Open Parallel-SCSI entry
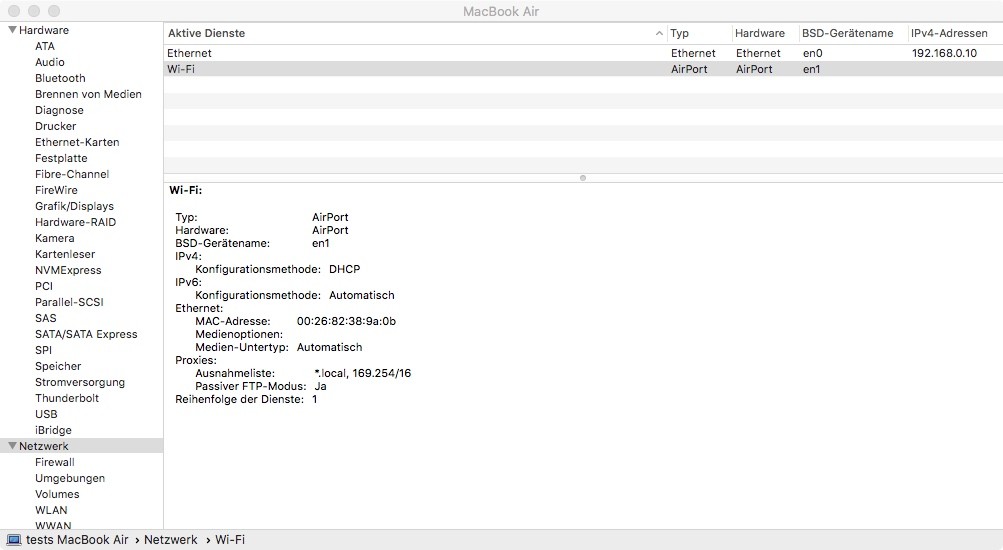This screenshot has width=1003, height=550. click(x=69, y=302)
